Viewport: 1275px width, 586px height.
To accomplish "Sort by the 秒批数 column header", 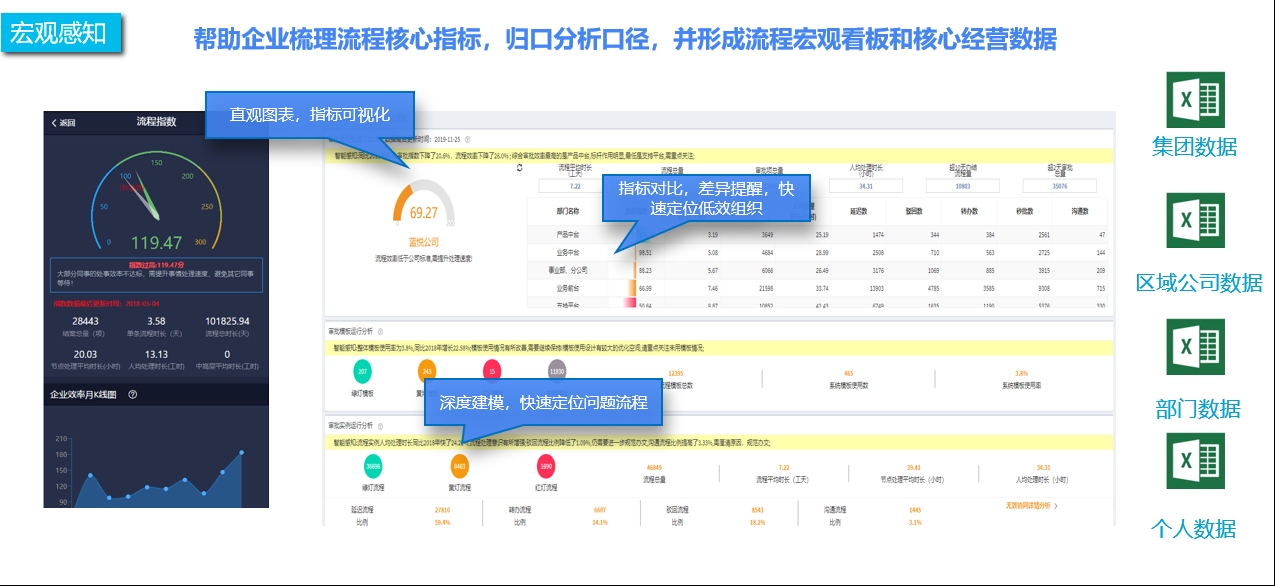I will pyautogui.click(x=1025, y=211).
